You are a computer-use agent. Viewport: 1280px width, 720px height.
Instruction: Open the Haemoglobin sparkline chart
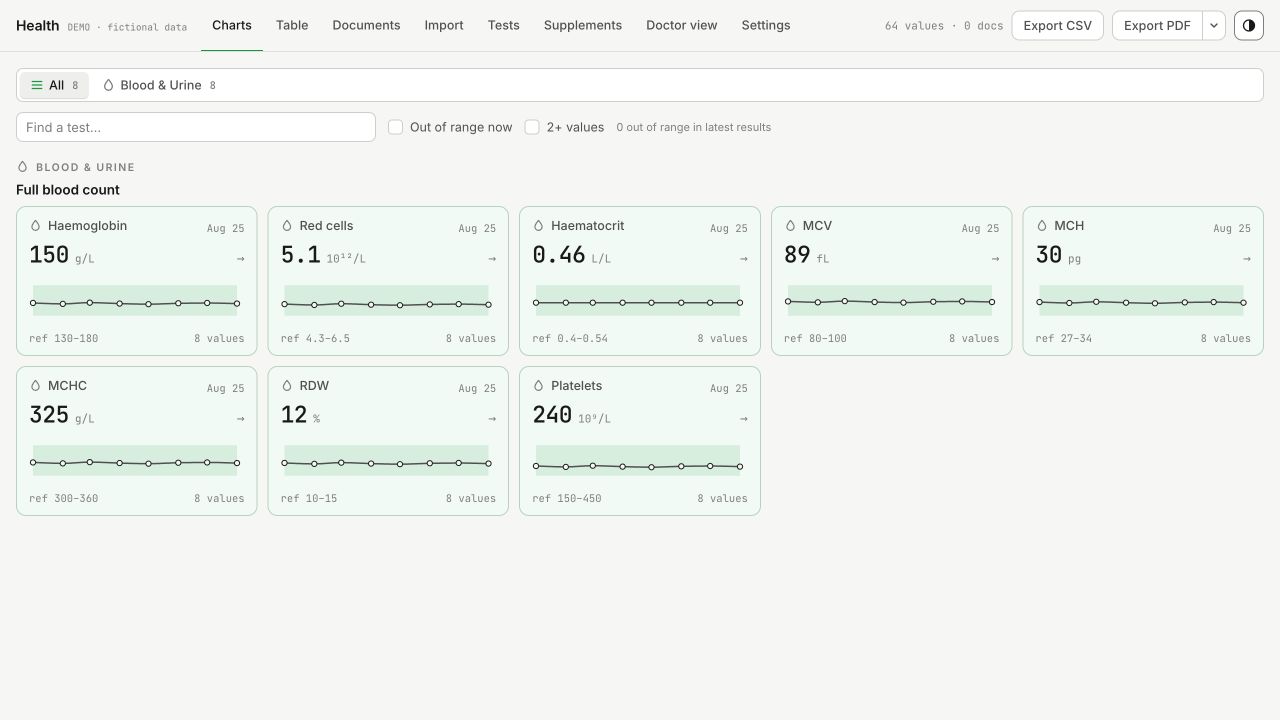pyautogui.click(x=135, y=301)
